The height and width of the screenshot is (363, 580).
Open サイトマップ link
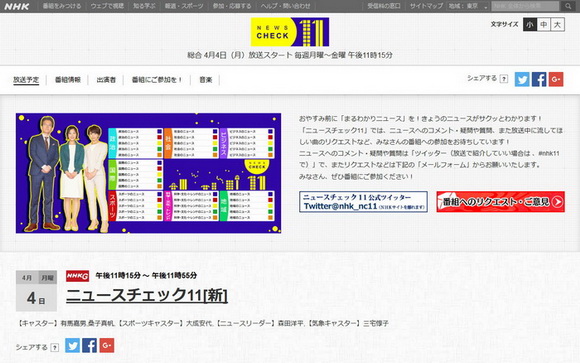coord(426,6)
